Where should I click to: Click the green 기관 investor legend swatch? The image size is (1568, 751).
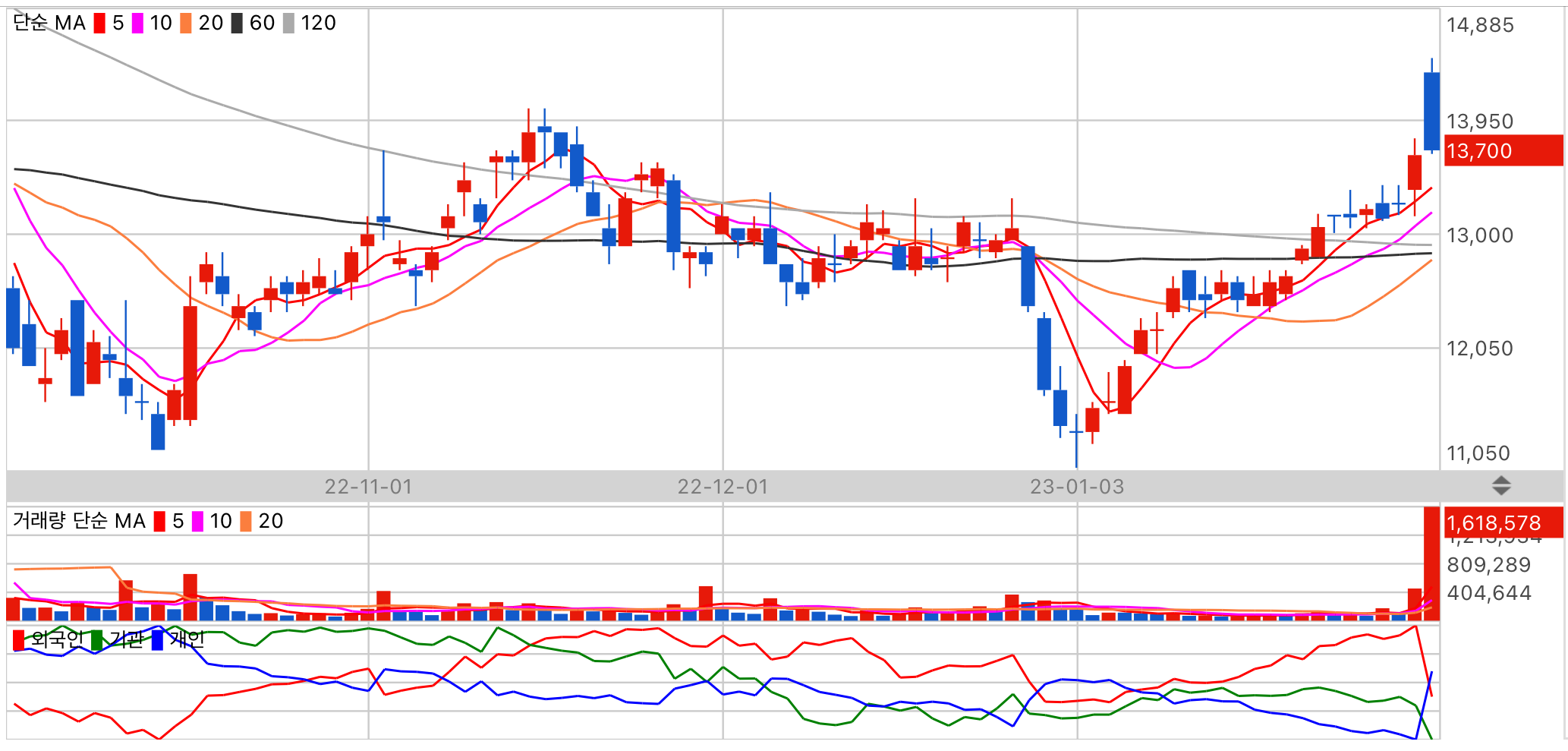coord(97,640)
